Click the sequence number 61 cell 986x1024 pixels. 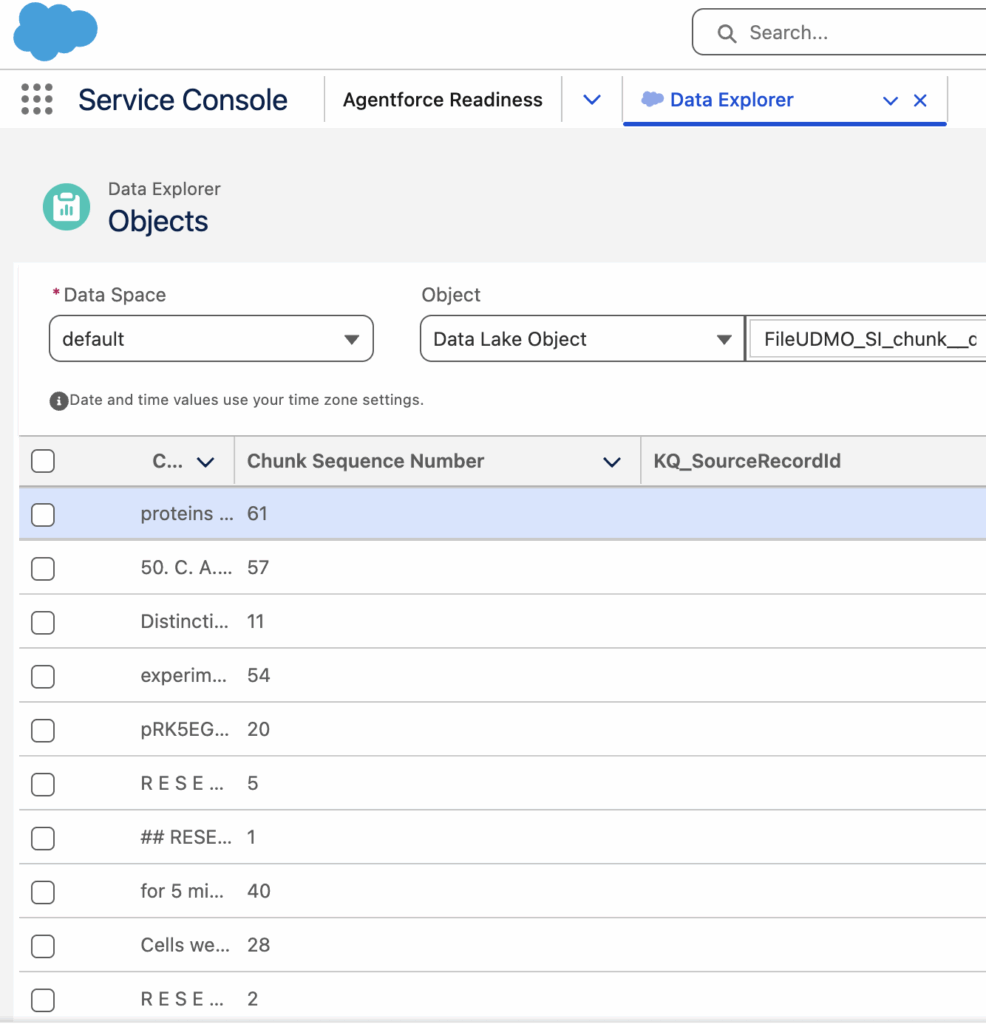(x=257, y=514)
